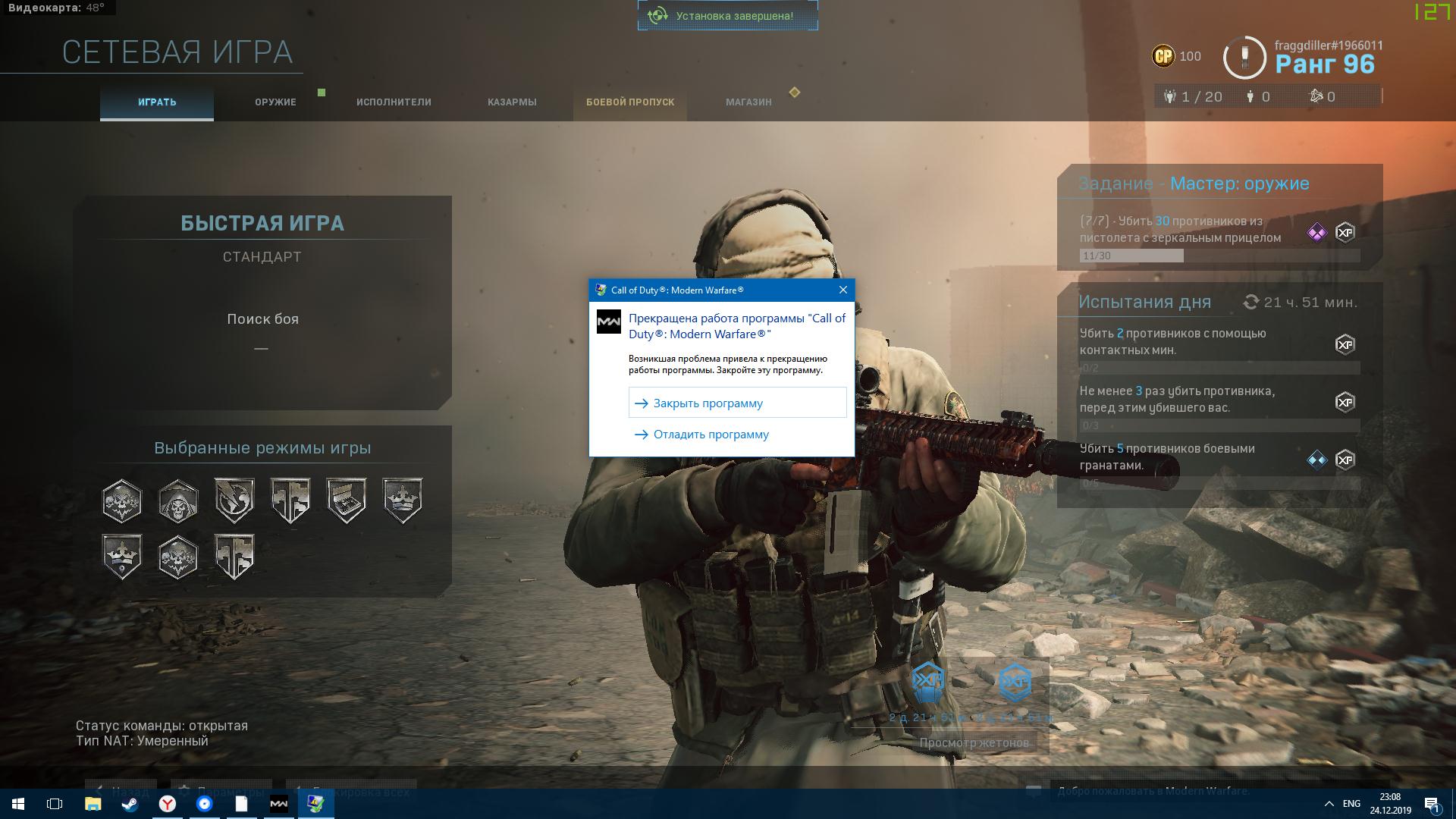The width and height of the screenshot is (1456, 819).
Task: Select the hooded reaper skull game mode icon
Action: pyautogui.click(x=177, y=501)
